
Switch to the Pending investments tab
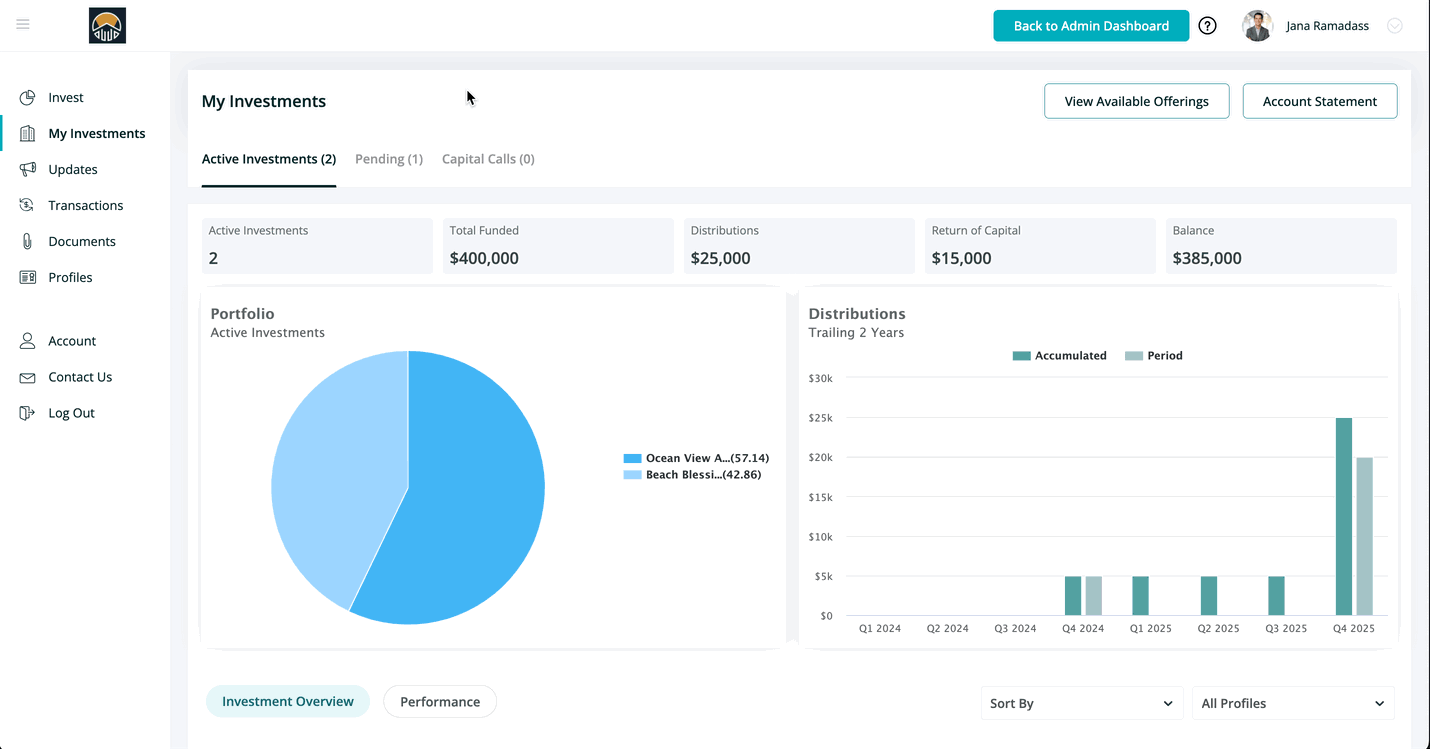[388, 159]
